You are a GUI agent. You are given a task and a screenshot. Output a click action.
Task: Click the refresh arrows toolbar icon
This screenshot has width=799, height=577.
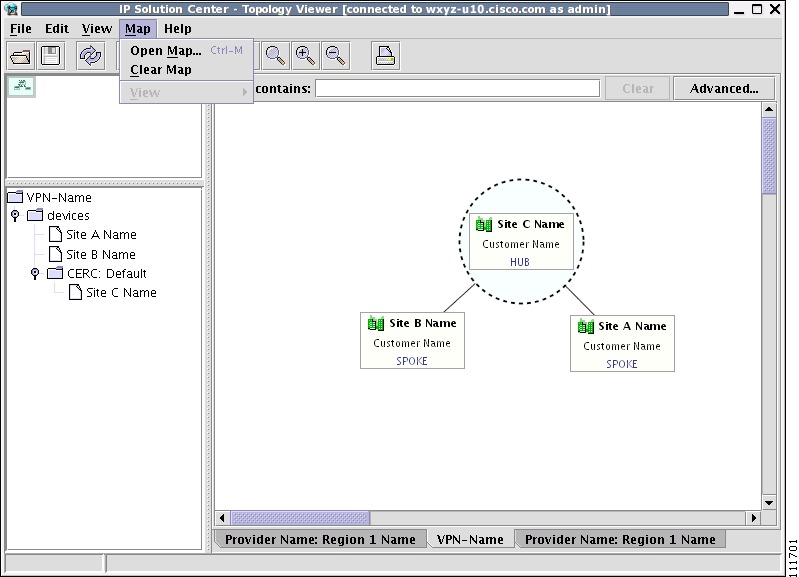point(91,56)
